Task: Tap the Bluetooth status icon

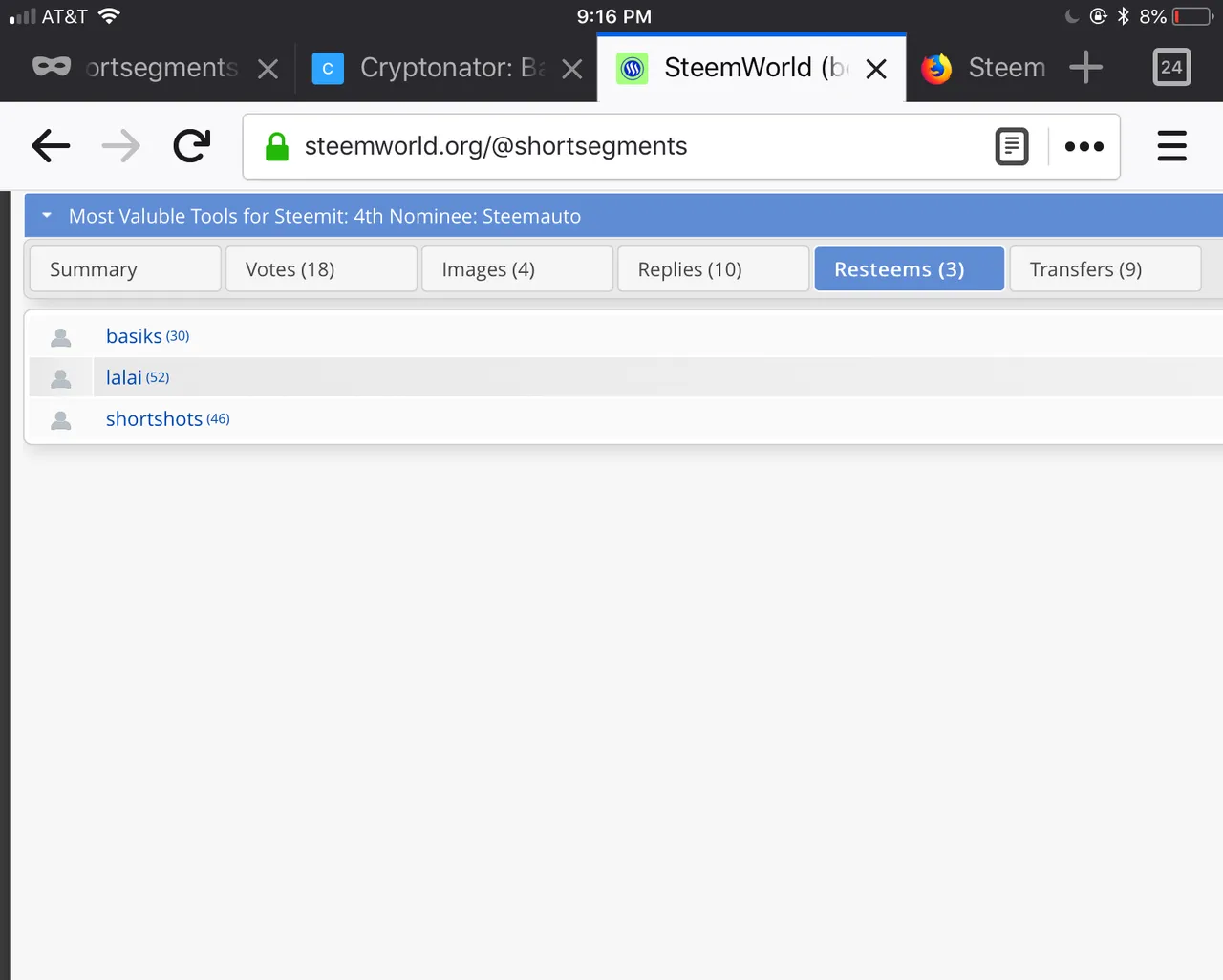Action: [x=1124, y=16]
